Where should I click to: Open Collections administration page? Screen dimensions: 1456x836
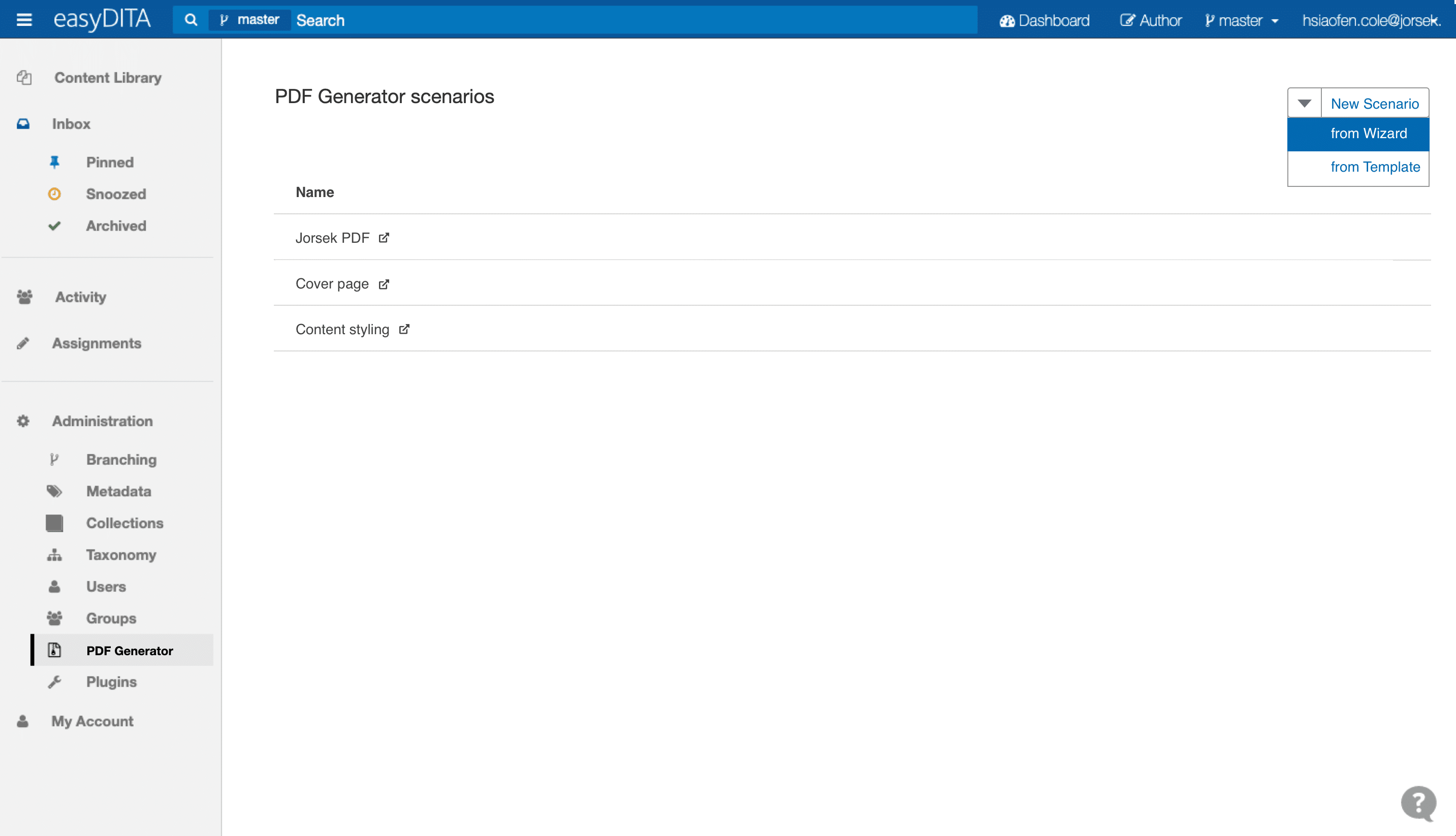point(124,523)
